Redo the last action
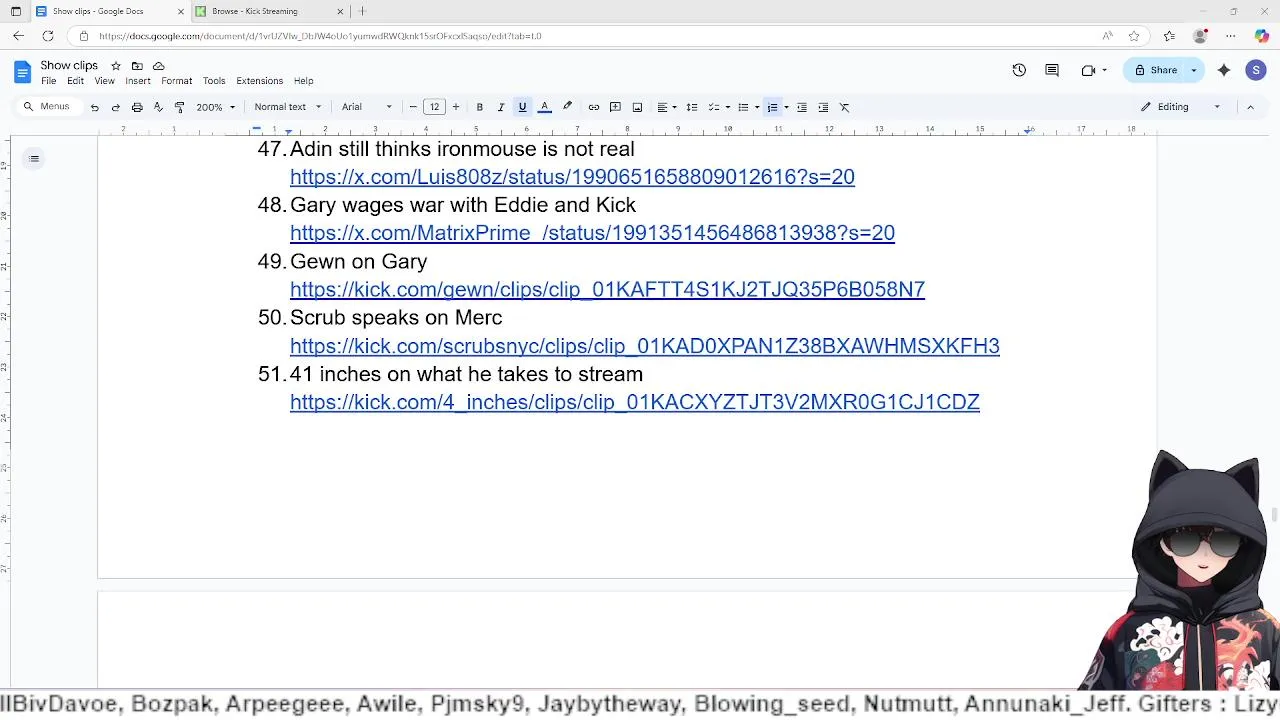This screenshot has width=1280, height=720. [115, 107]
